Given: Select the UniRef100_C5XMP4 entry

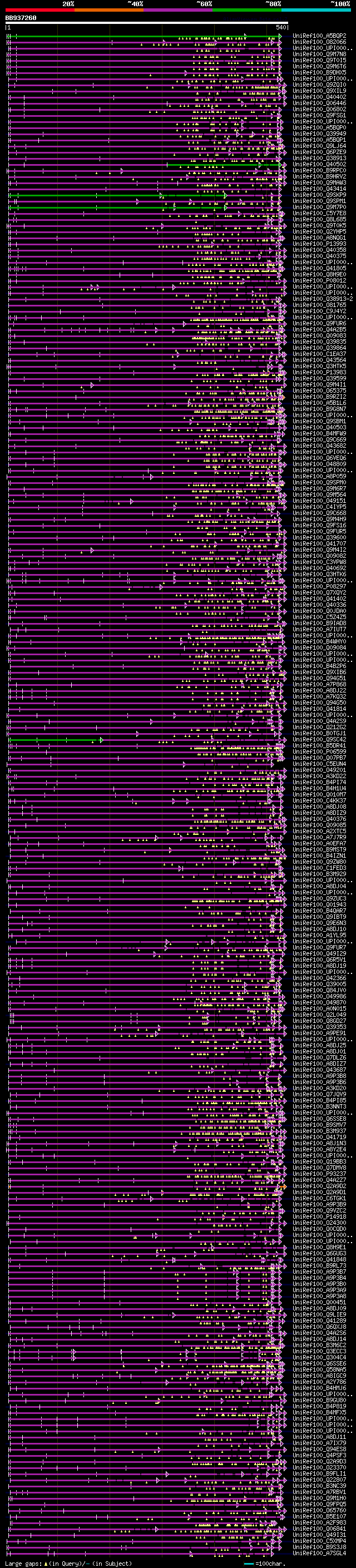Looking at the screenshot, I should (319, 1541).
